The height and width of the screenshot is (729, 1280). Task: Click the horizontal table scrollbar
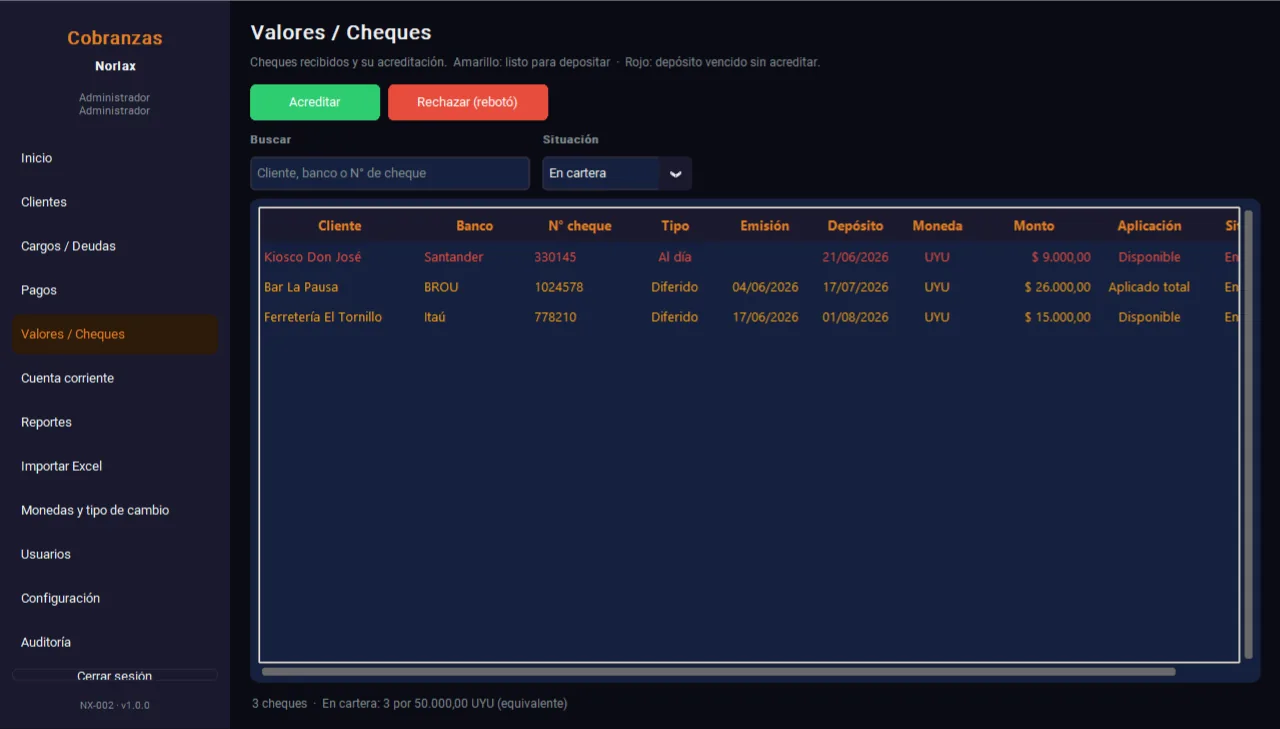[718, 672]
